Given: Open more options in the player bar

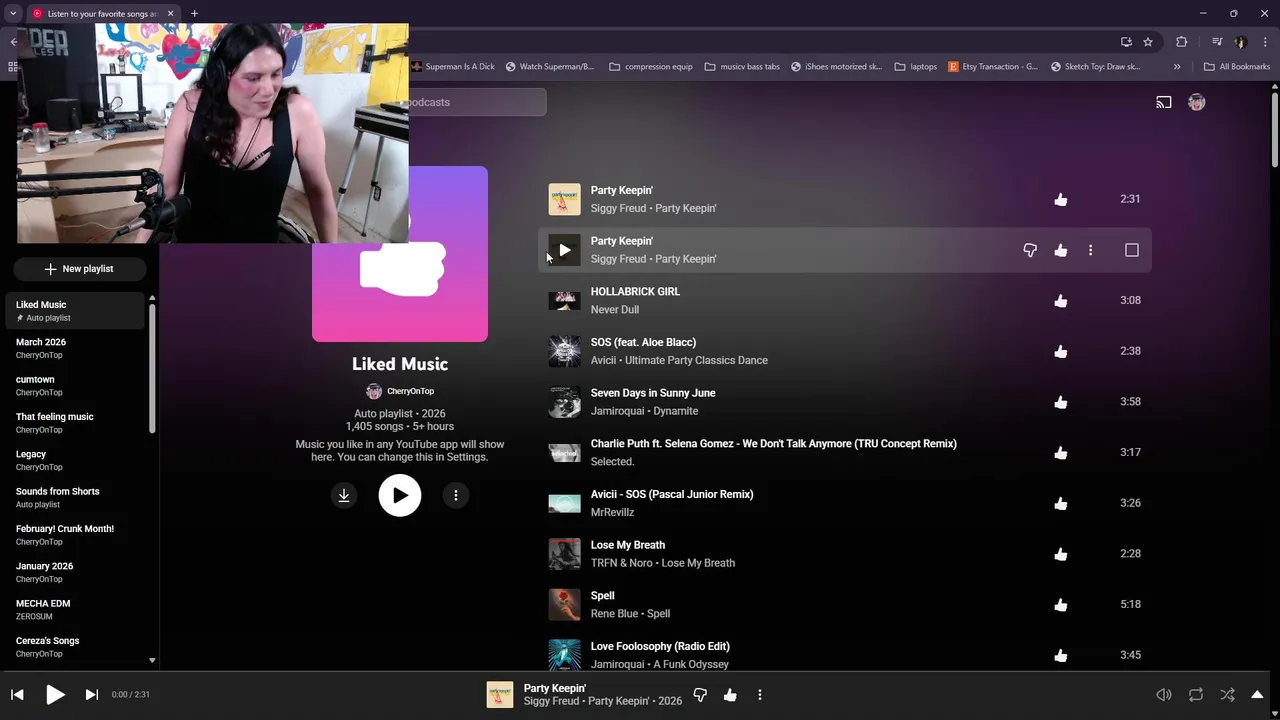Looking at the screenshot, I should tap(760, 695).
